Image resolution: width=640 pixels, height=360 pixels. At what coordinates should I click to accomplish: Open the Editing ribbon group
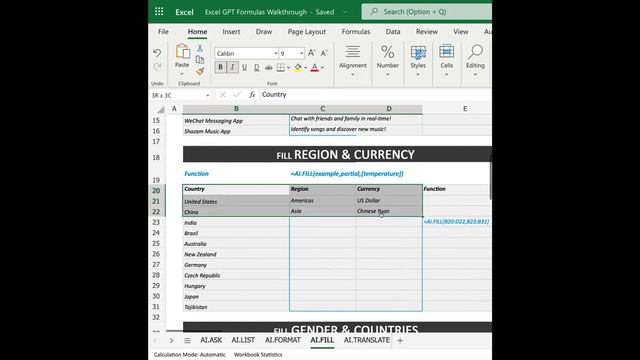(476, 60)
